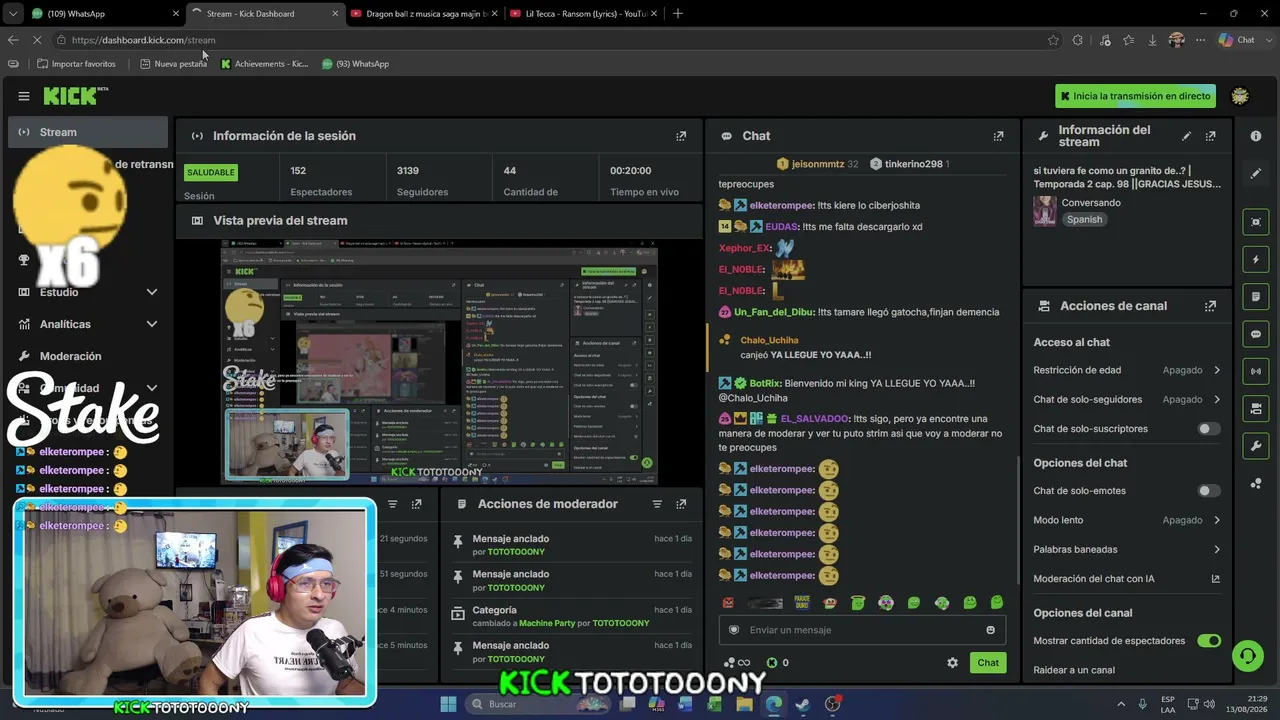Image resolution: width=1280 pixels, height=720 pixels.
Task: Disable Mostrar cantidad de espectadores switch
Action: click(1209, 641)
